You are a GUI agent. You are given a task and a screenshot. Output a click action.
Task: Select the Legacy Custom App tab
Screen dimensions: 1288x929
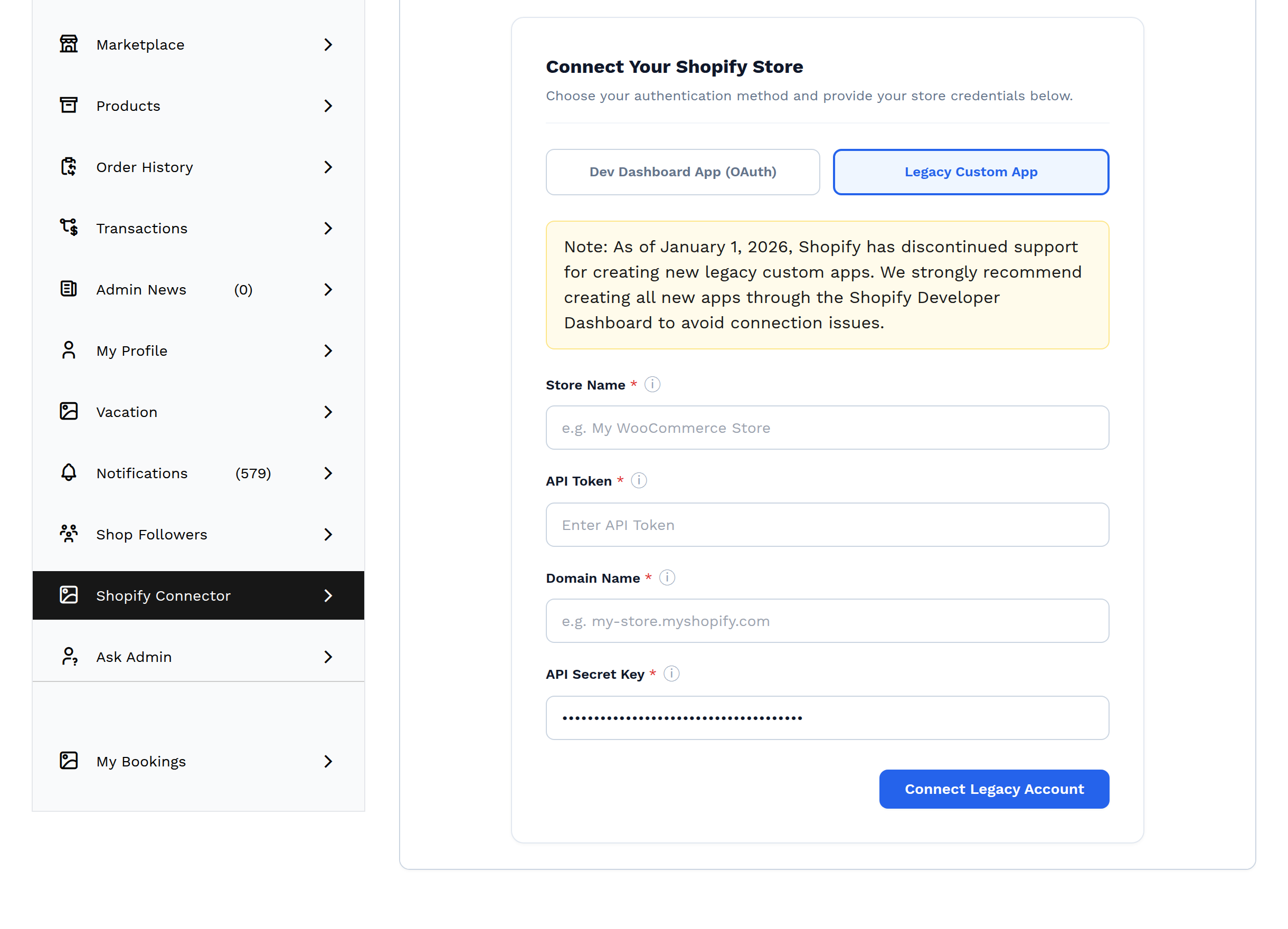point(971,172)
